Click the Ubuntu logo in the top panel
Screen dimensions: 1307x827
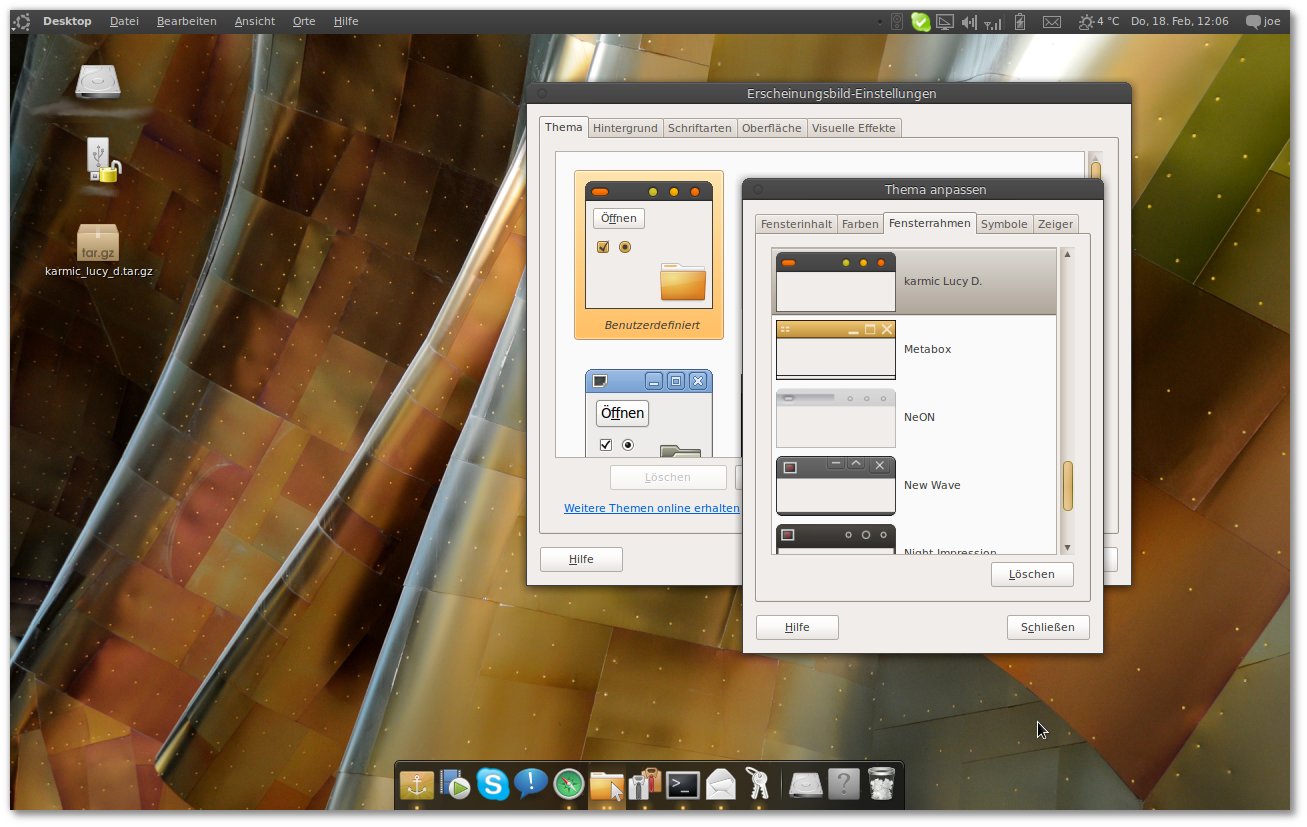click(21, 21)
